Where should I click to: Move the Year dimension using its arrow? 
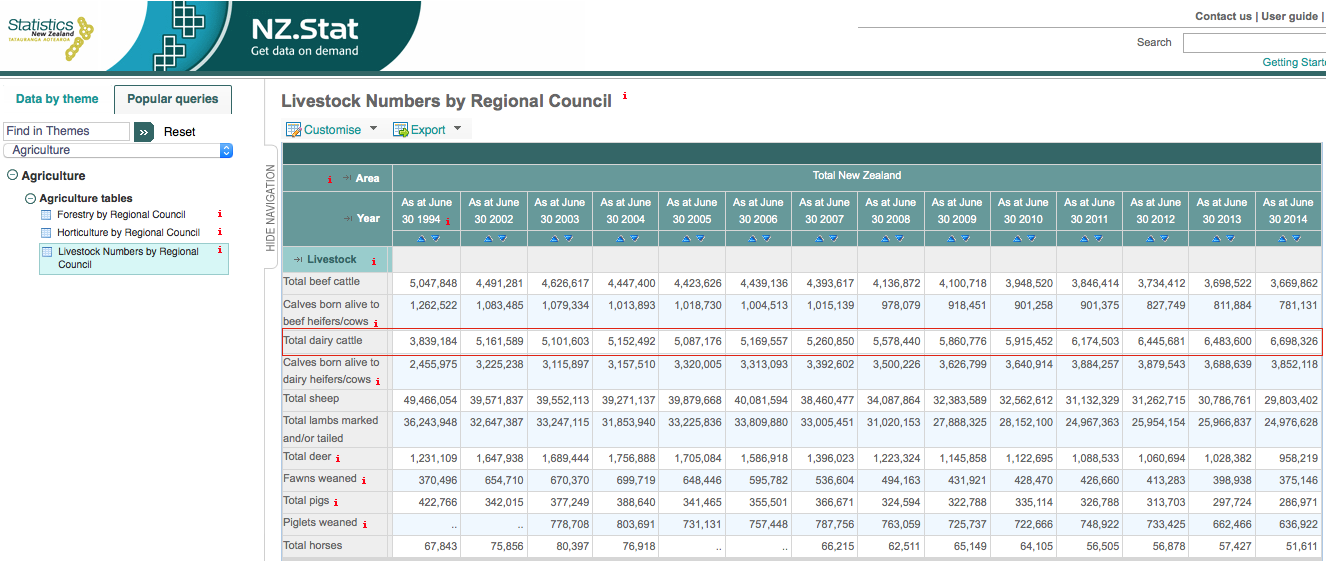(x=347, y=218)
